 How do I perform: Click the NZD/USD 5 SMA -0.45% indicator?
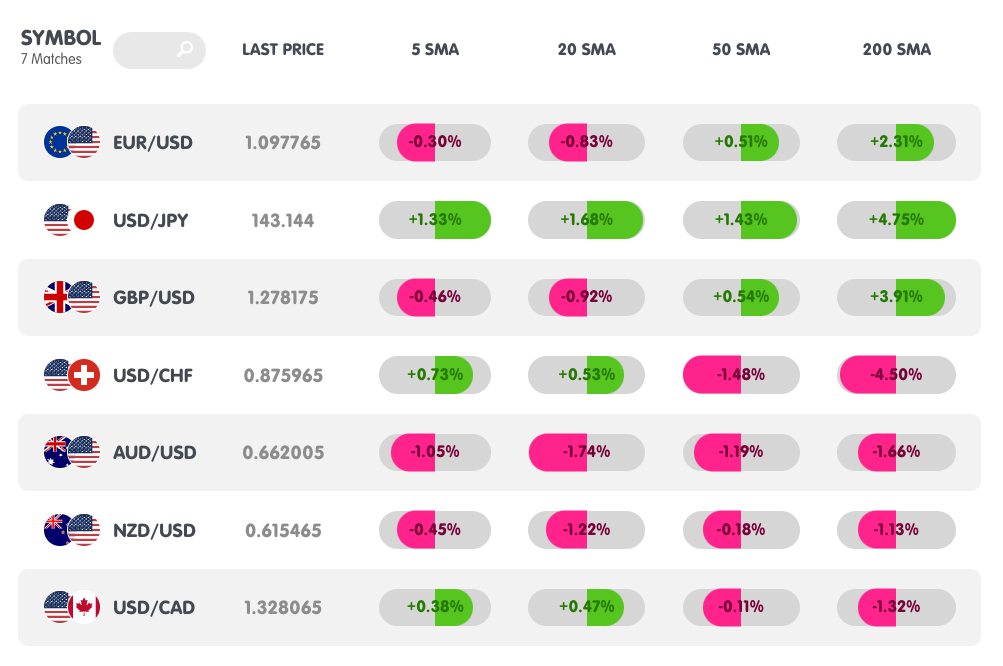coord(435,530)
